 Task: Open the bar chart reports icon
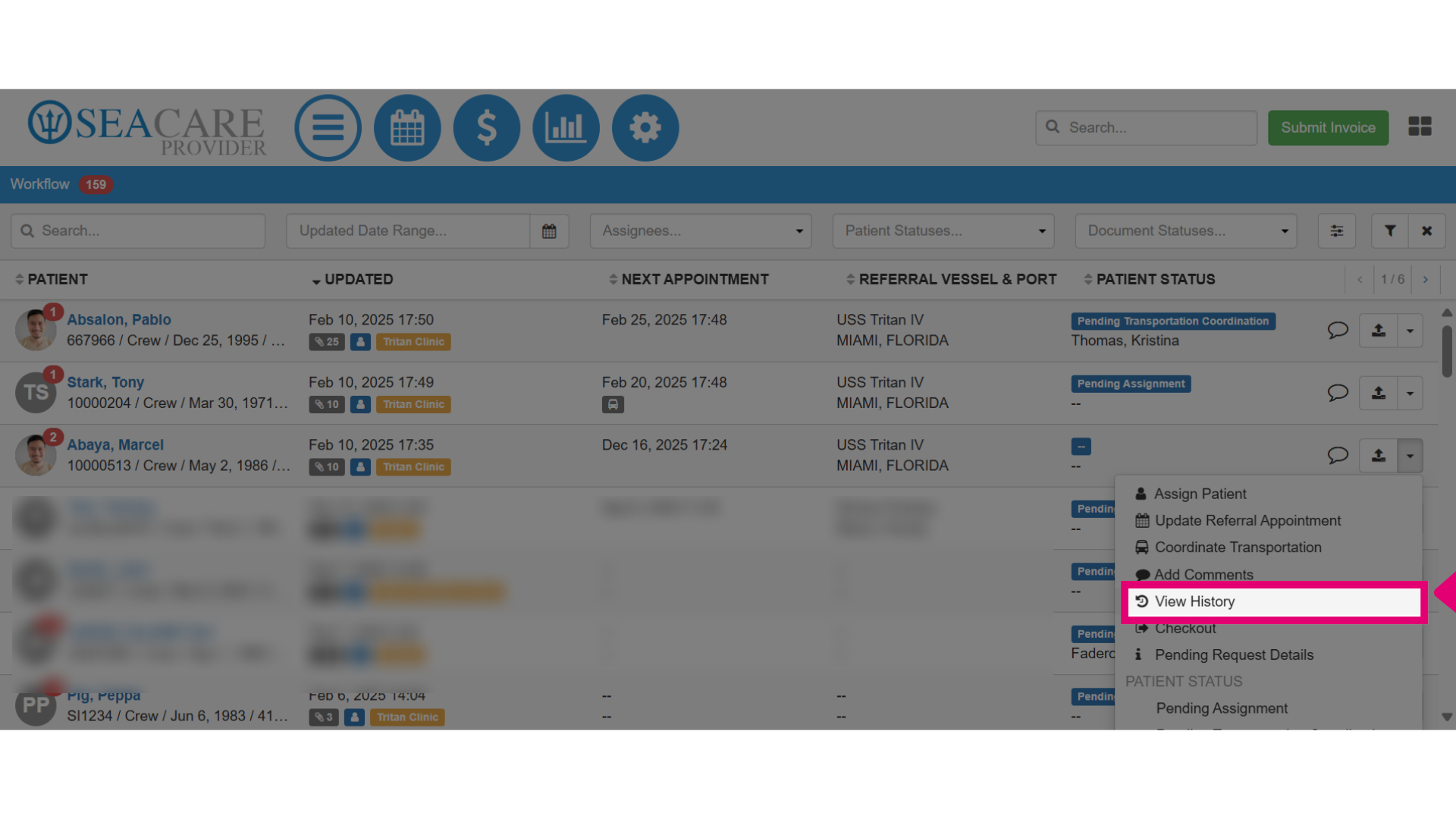[566, 127]
